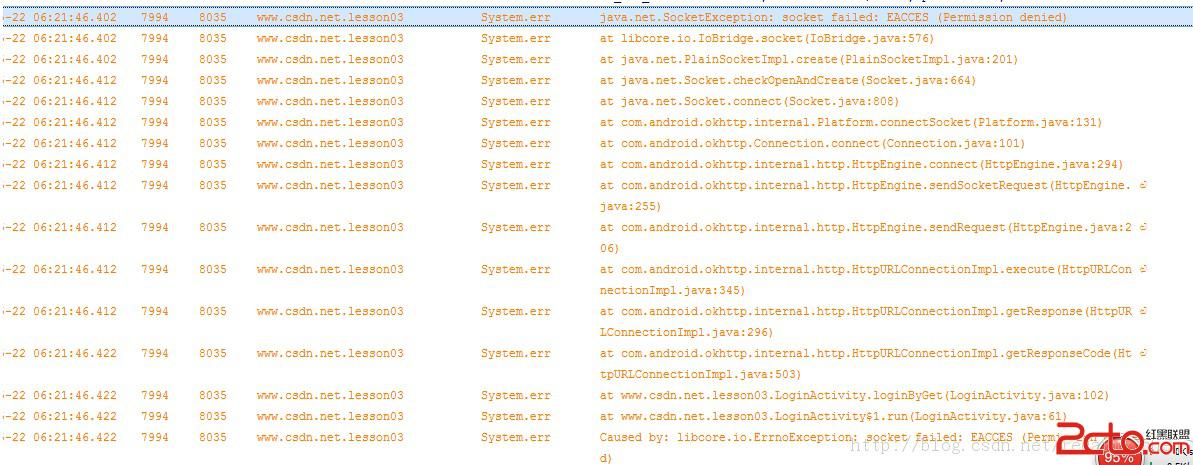The height and width of the screenshot is (465, 1193).
Task: Select the Platform.connectSocket(Platform.java:131) line
Action: coord(851,122)
